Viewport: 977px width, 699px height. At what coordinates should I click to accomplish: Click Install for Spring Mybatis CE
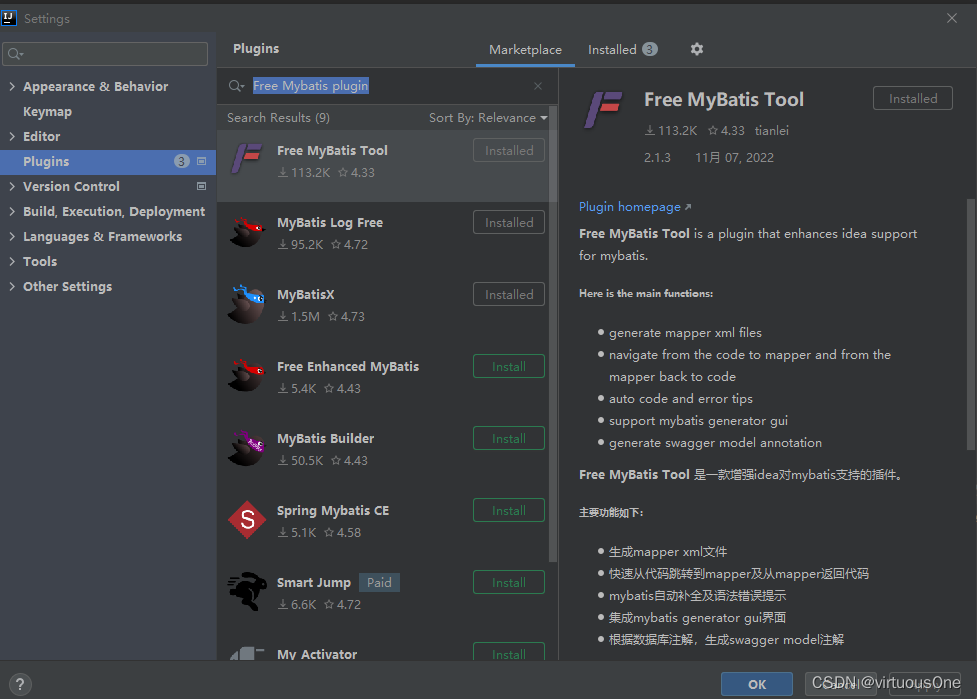(508, 510)
